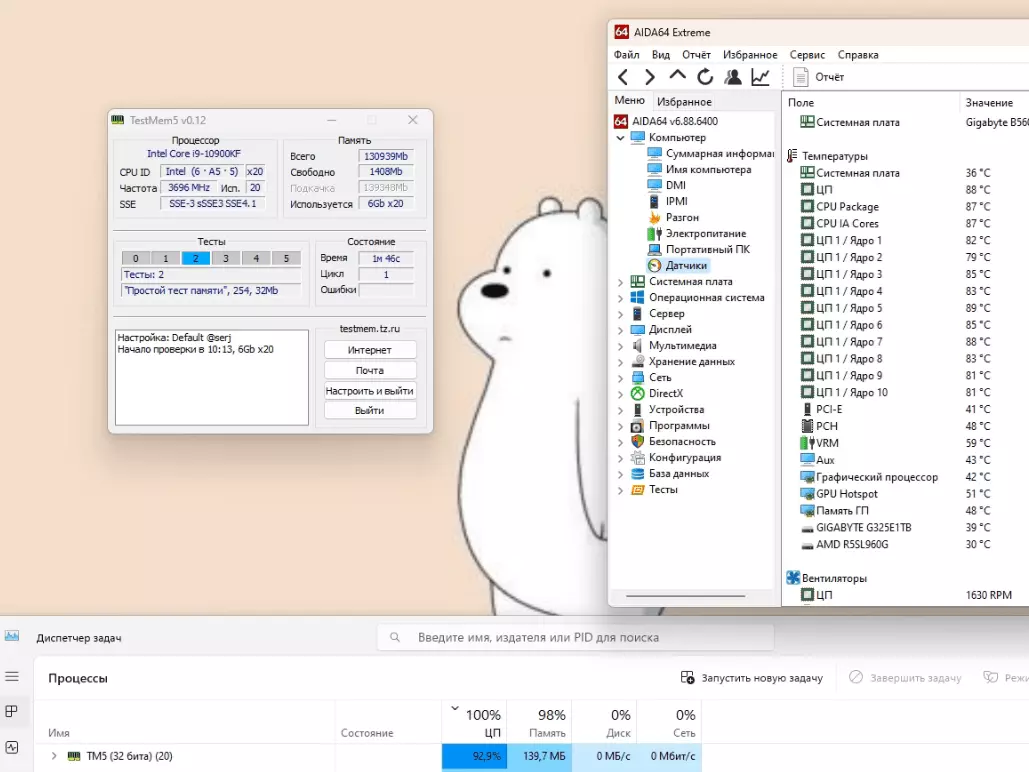Click the Конфигурация tree item icon
1029x772 pixels.
(x=637, y=458)
